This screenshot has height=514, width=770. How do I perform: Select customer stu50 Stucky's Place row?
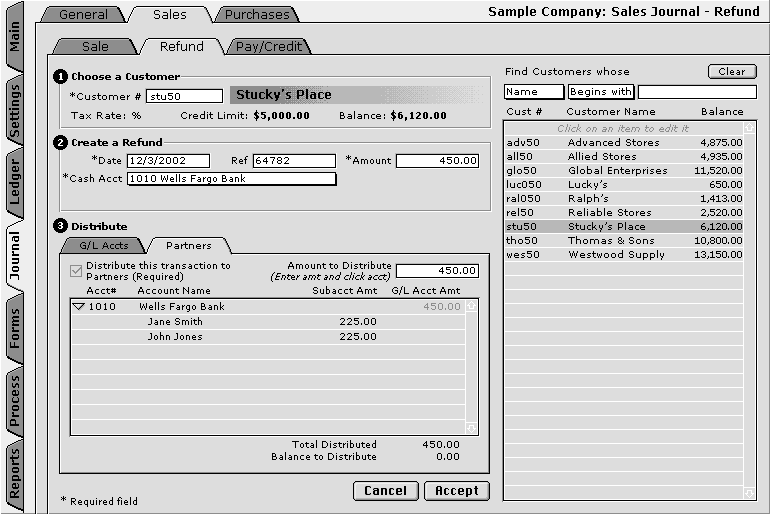[x=624, y=226]
